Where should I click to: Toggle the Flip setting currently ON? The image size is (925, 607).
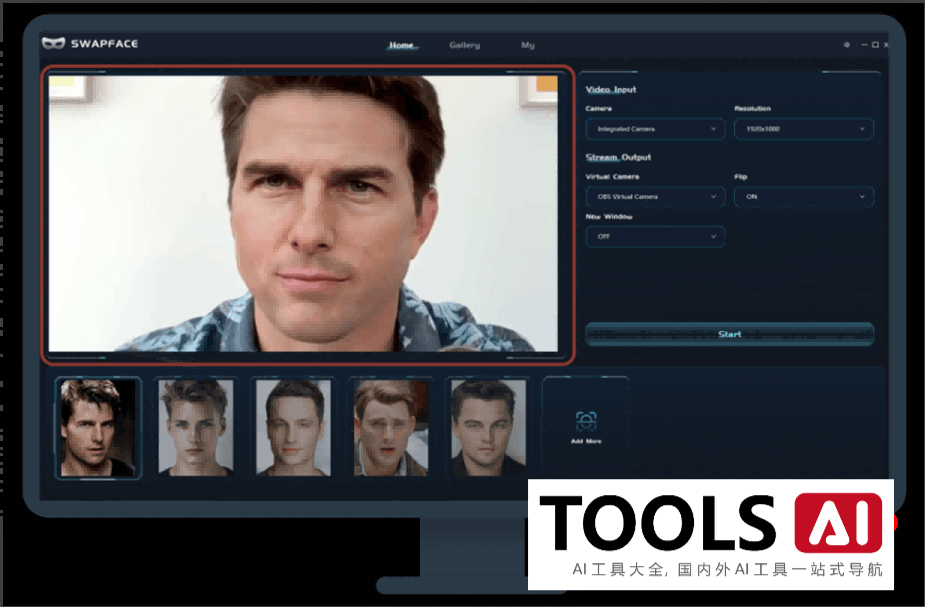[x=803, y=197]
